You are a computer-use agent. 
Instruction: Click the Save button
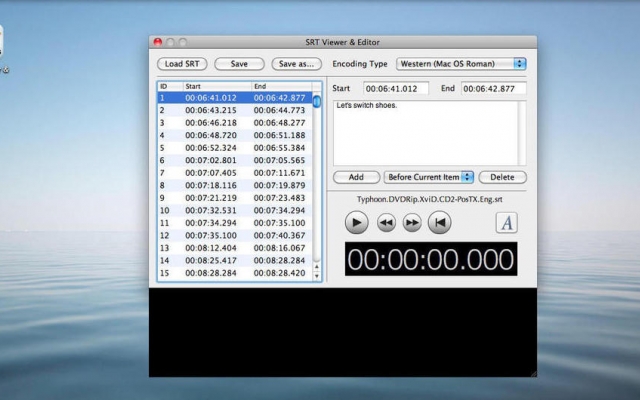coord(239,64)
